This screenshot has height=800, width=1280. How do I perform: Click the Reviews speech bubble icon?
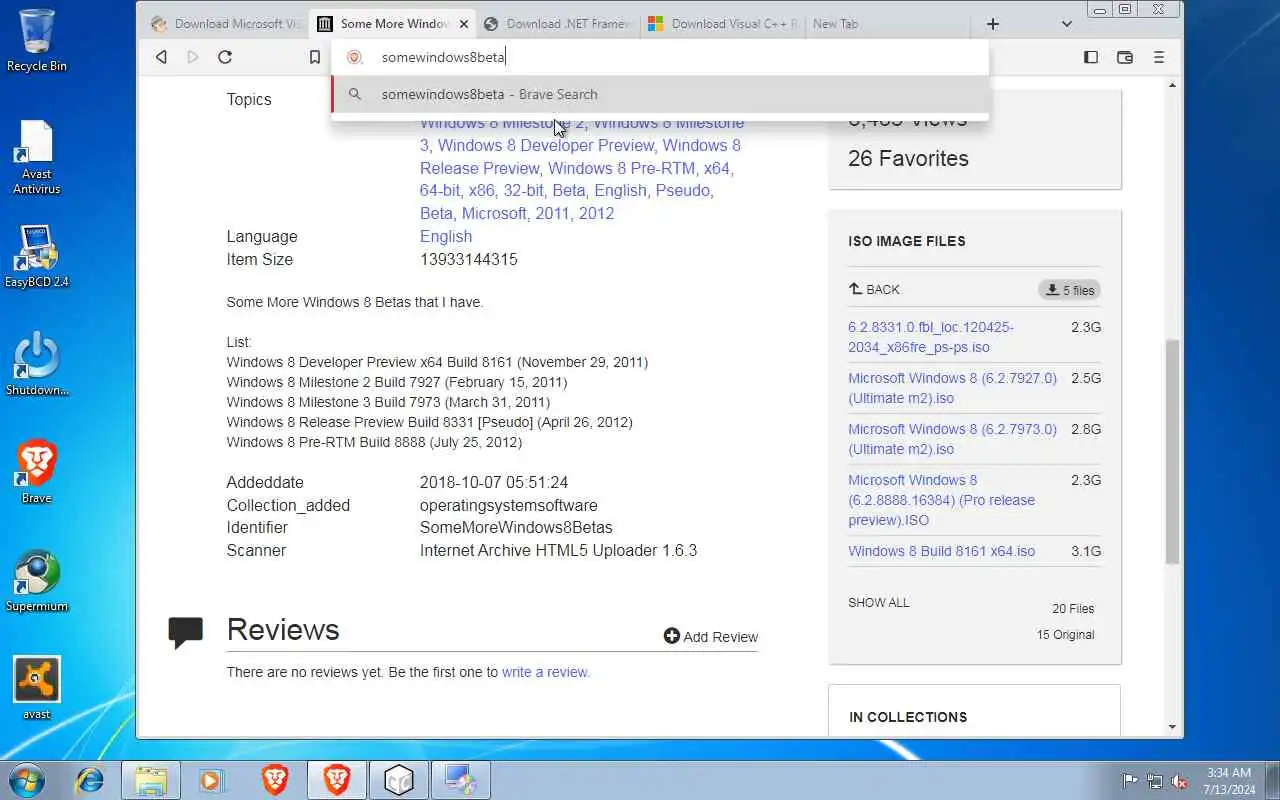click(x=185, y=632)
